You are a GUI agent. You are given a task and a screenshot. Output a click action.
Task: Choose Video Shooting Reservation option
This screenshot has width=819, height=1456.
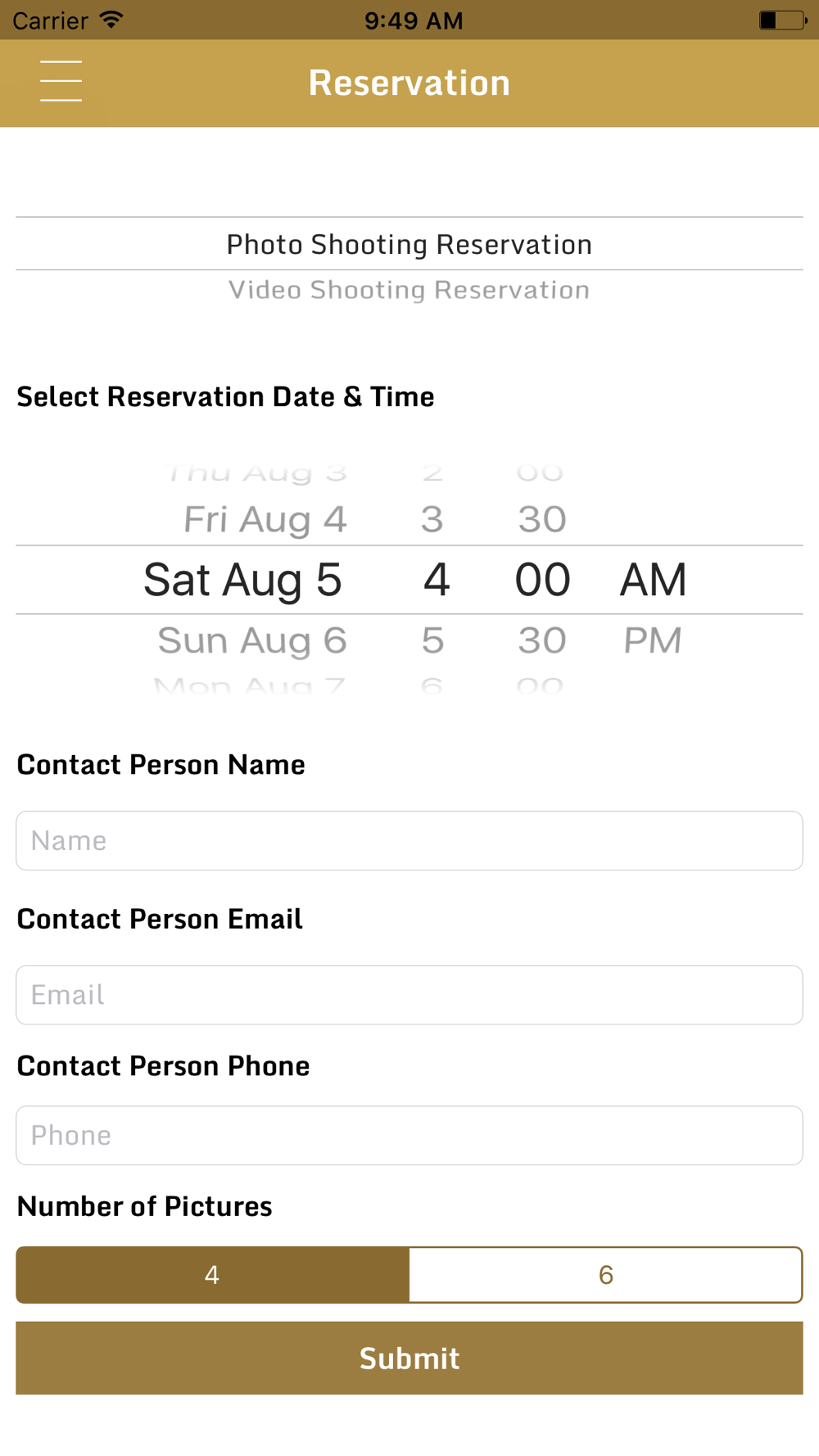(x=409, y=290)
